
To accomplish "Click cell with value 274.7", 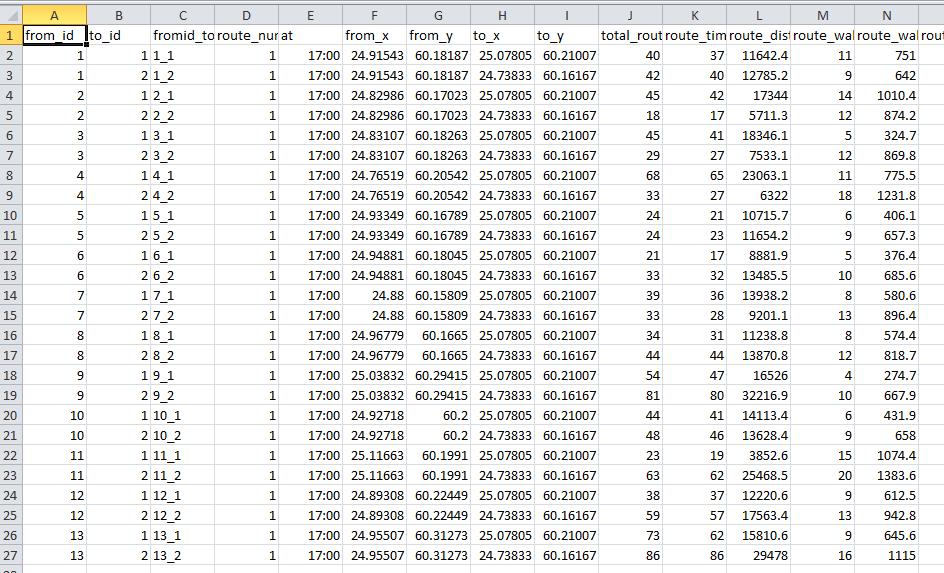I will tap(886, 376).
